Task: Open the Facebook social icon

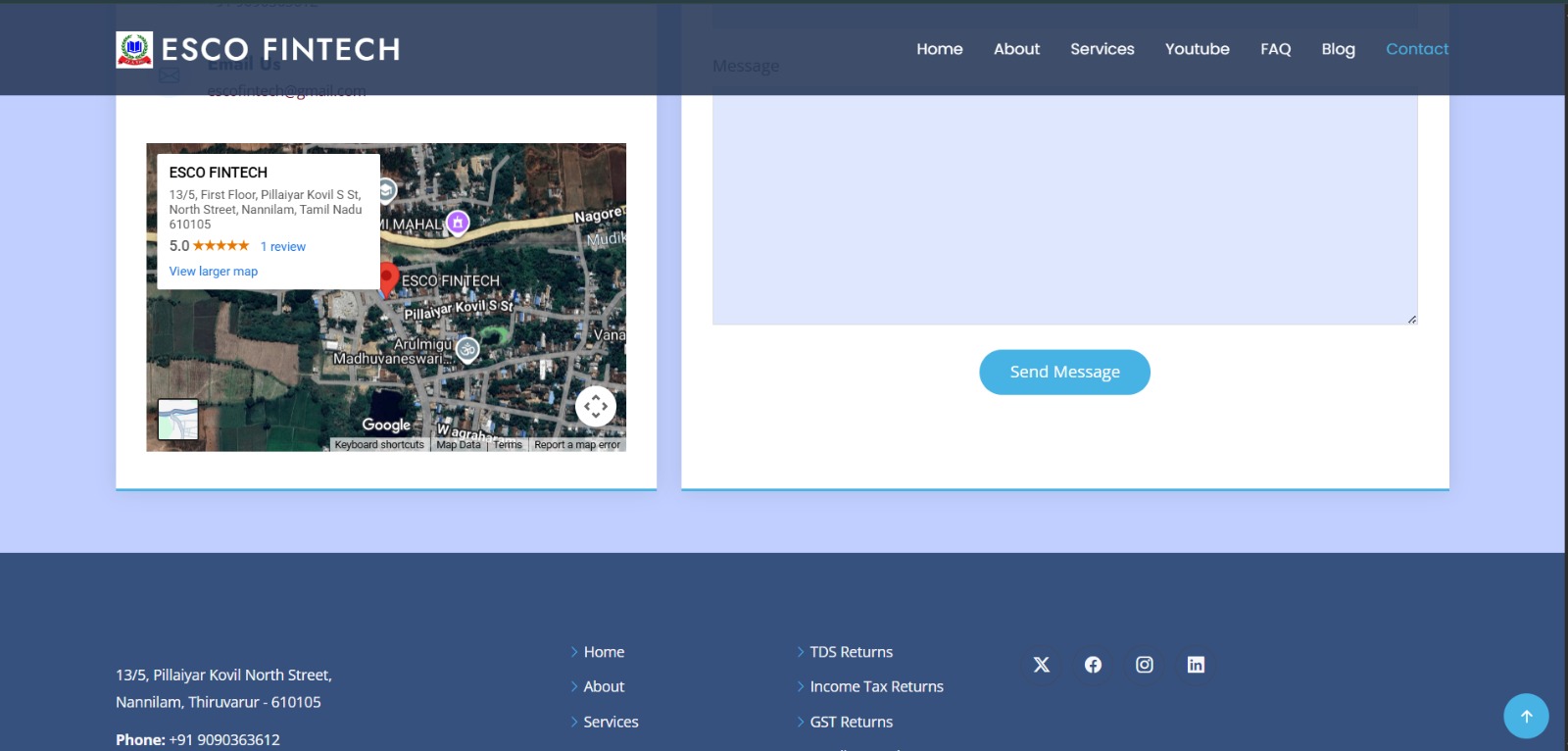Action: (1093, 665)
